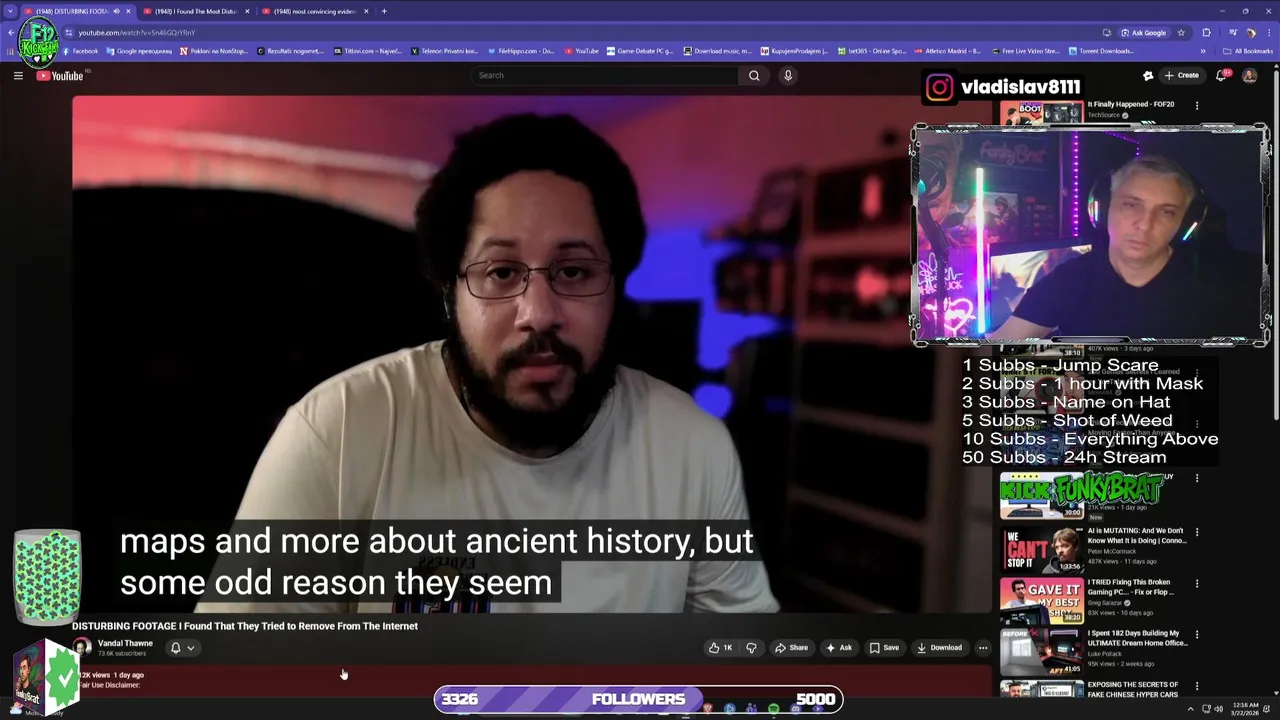1280x720 pixels.
Task: Click the main video player to pause
Action: tap(531, 353)
